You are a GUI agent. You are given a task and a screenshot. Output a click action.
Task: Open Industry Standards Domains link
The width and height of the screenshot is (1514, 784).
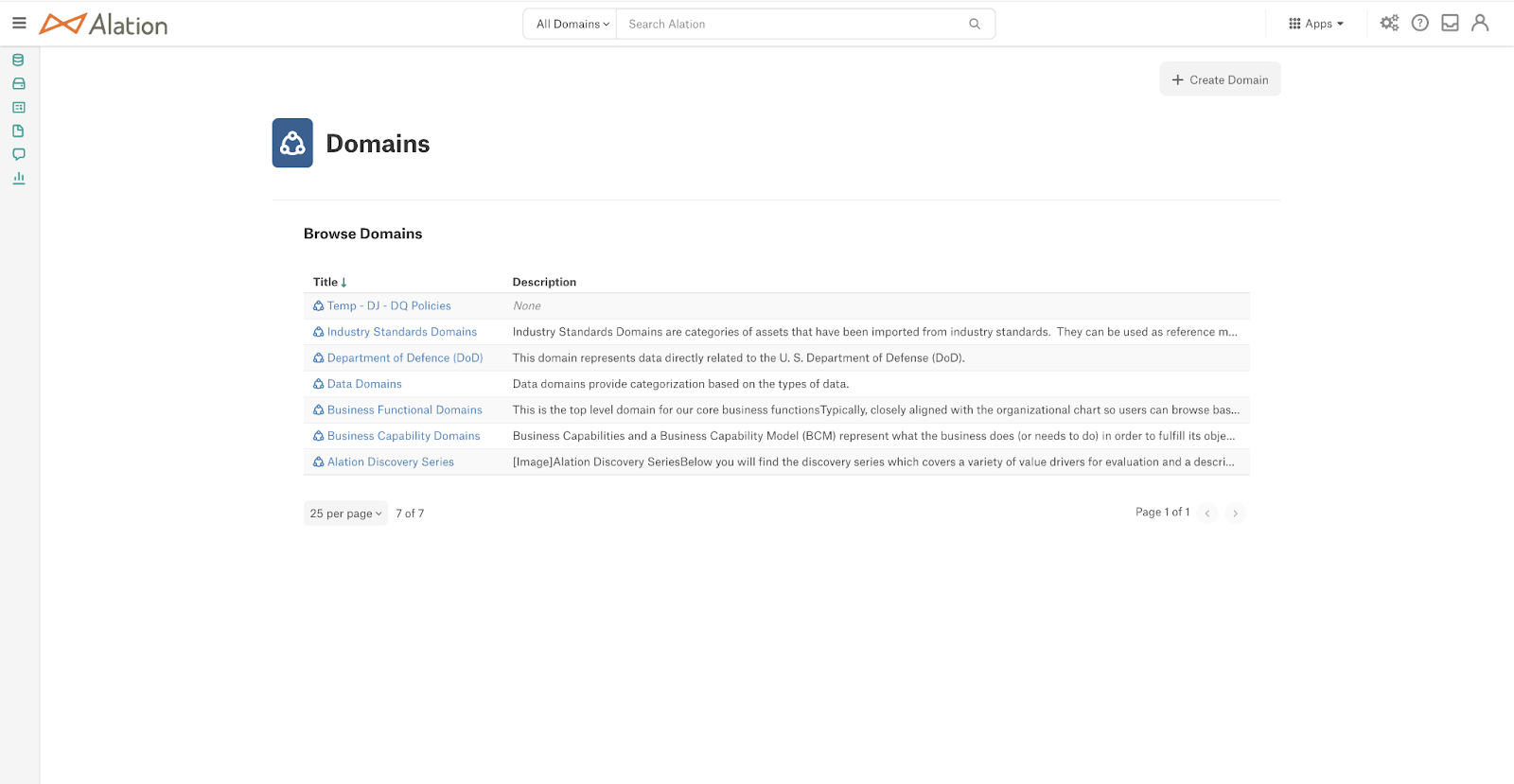click(x=402, y=332)
